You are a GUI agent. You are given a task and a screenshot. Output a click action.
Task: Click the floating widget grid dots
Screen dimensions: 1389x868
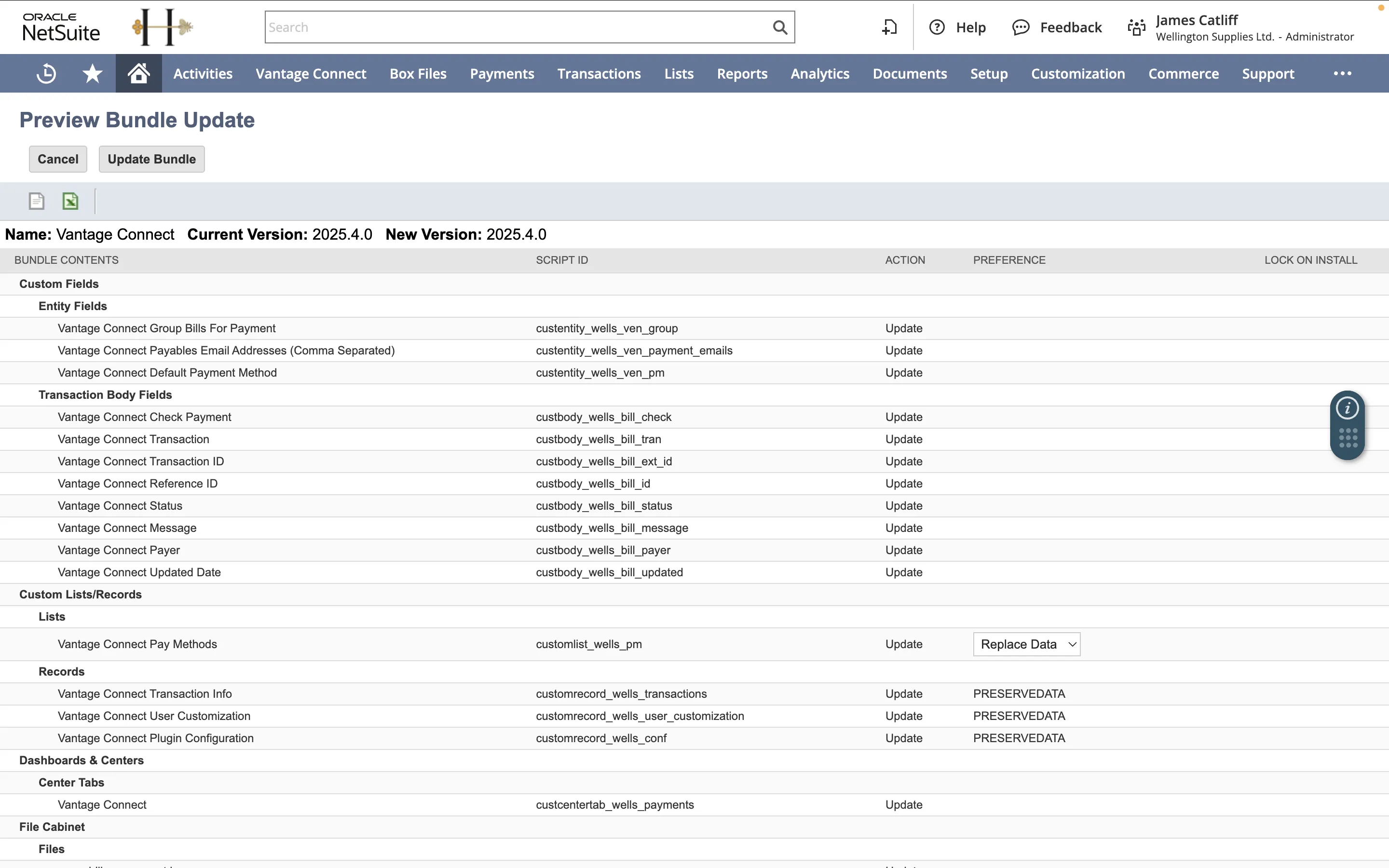pos(1348,438)
